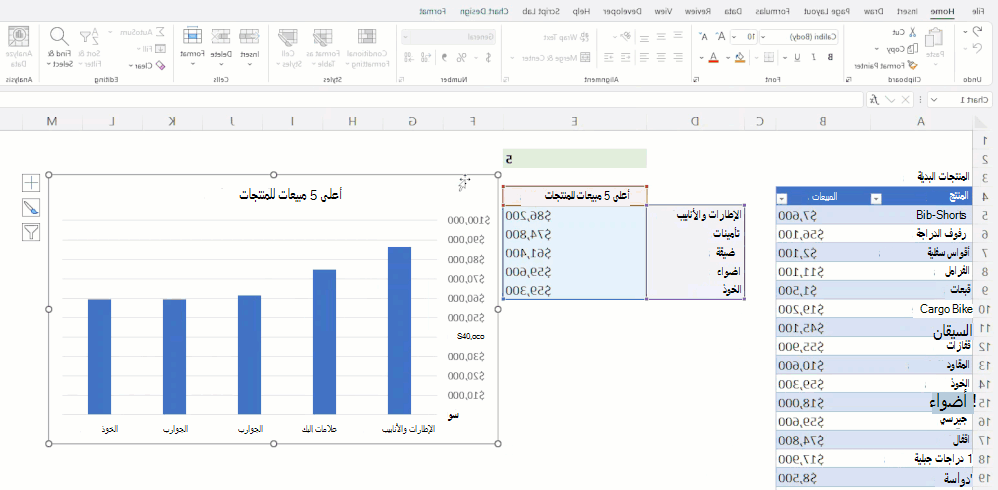Click the Paste clipboard icon

pyautogui.click(x=934, y=37)
